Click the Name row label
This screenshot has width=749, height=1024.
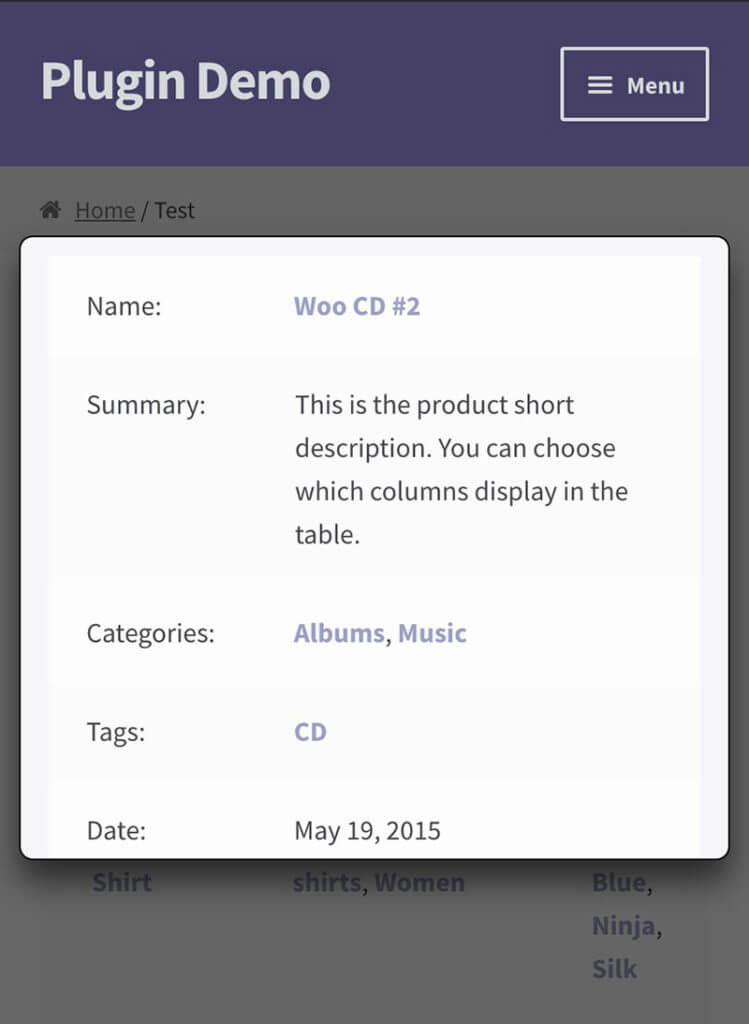click(123, 306)
